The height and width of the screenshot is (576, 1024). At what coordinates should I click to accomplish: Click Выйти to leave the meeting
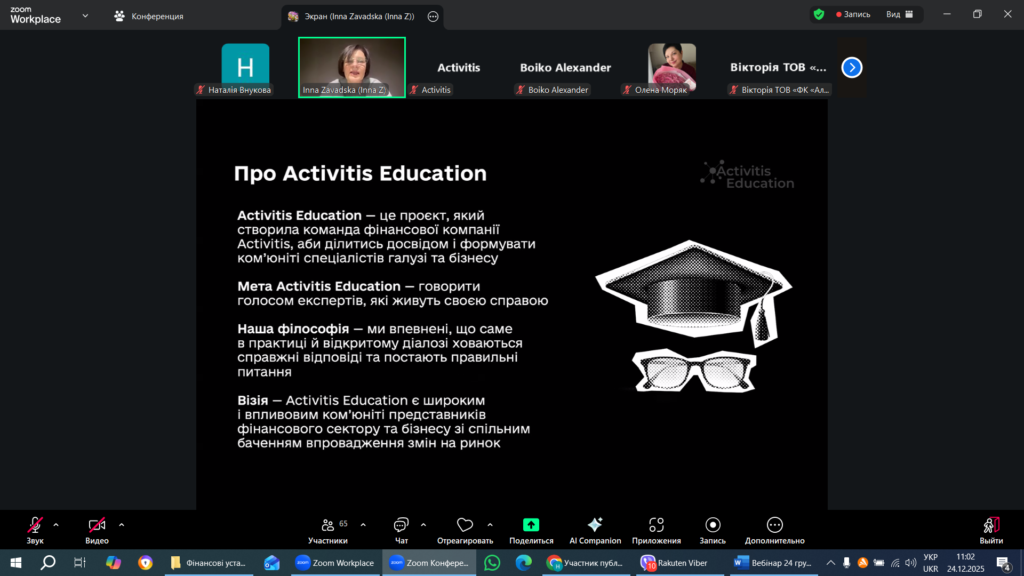click(x=991, y=529)
